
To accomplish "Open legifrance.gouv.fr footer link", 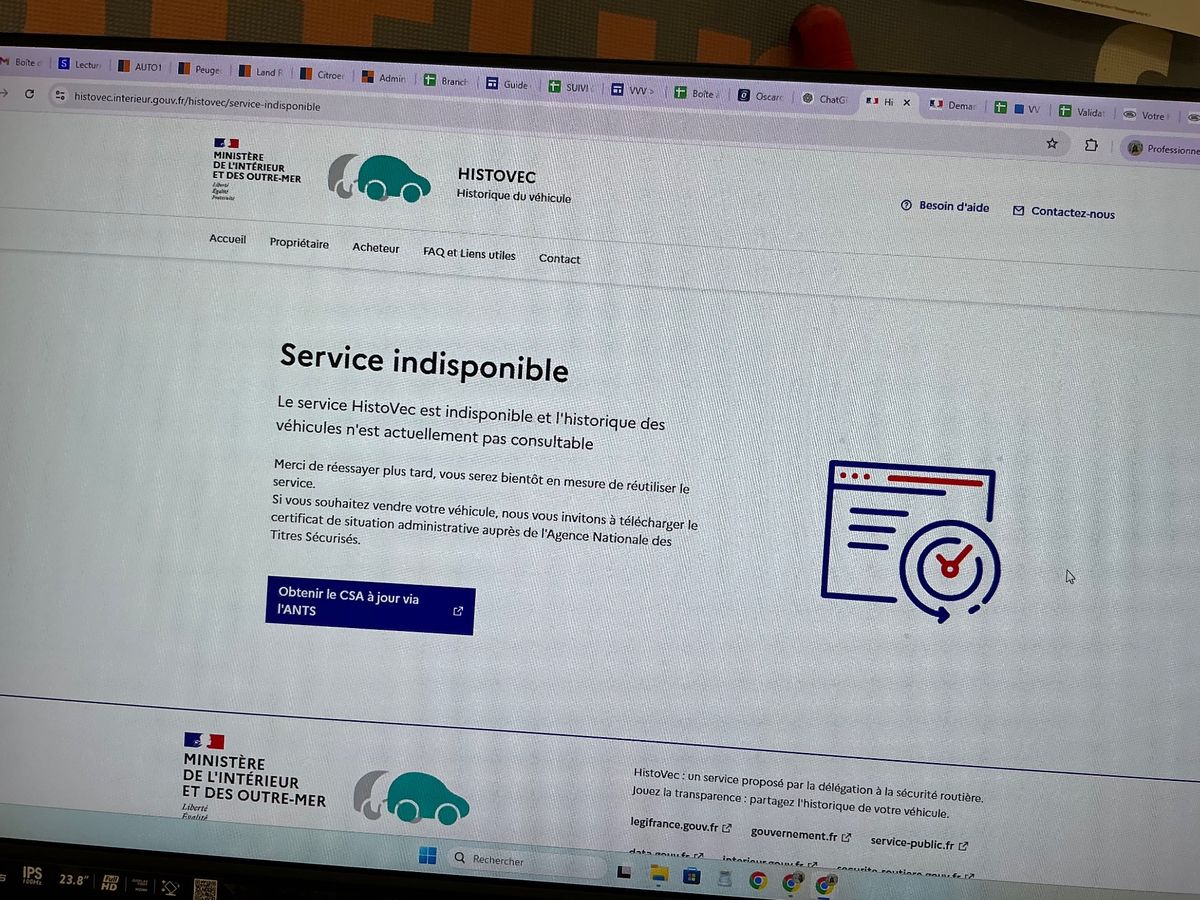I will [x=682, y=827].
